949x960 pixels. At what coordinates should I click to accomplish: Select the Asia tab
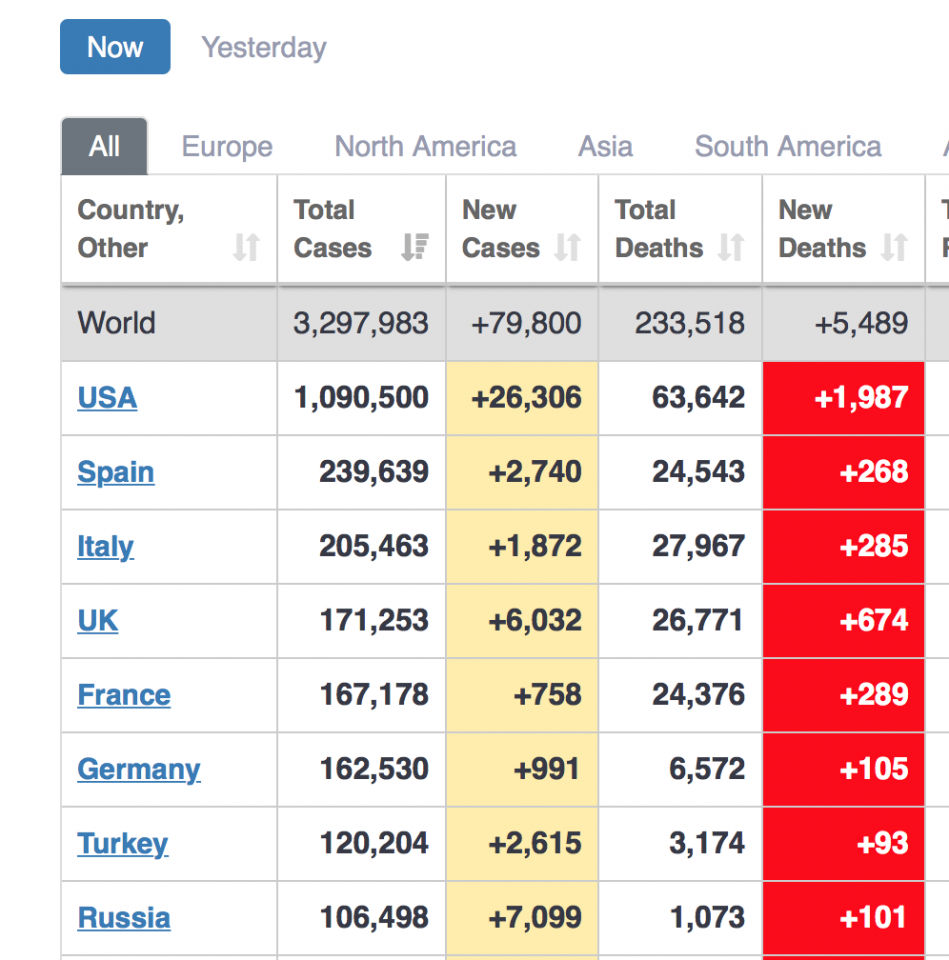605,147
